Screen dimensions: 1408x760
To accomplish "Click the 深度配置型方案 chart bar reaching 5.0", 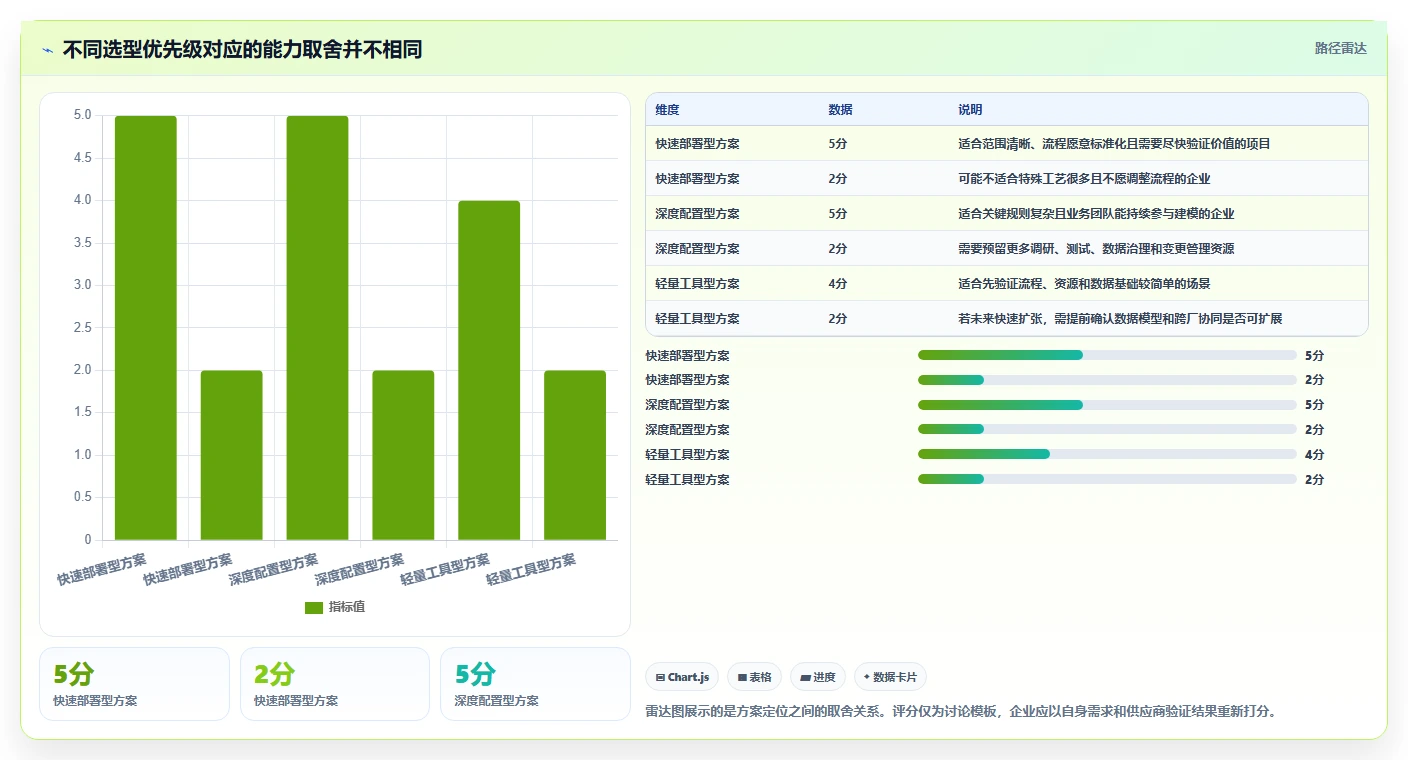I will point(317,328).
